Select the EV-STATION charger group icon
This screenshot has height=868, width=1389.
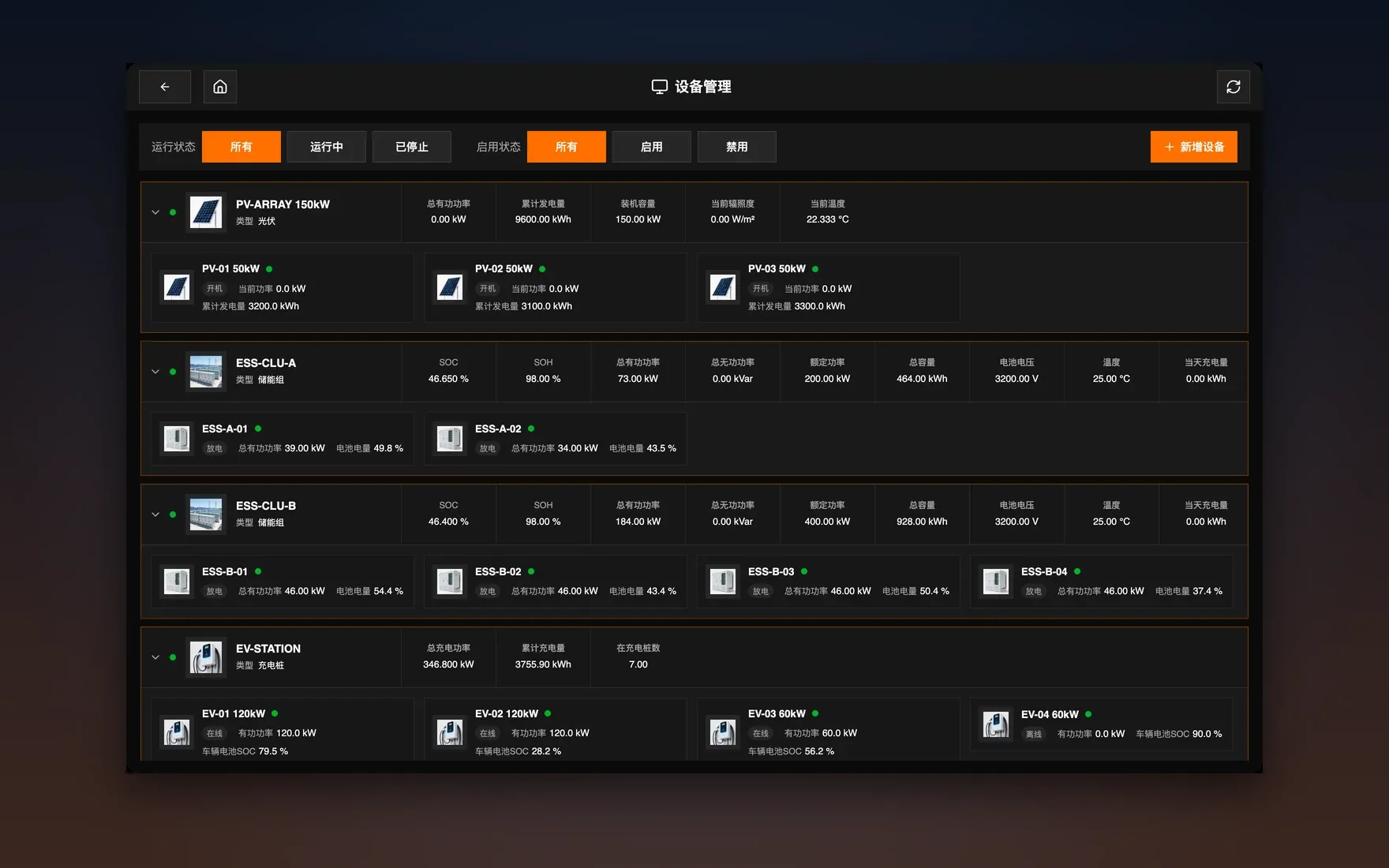pyautogui.click(x=206, y=657)
